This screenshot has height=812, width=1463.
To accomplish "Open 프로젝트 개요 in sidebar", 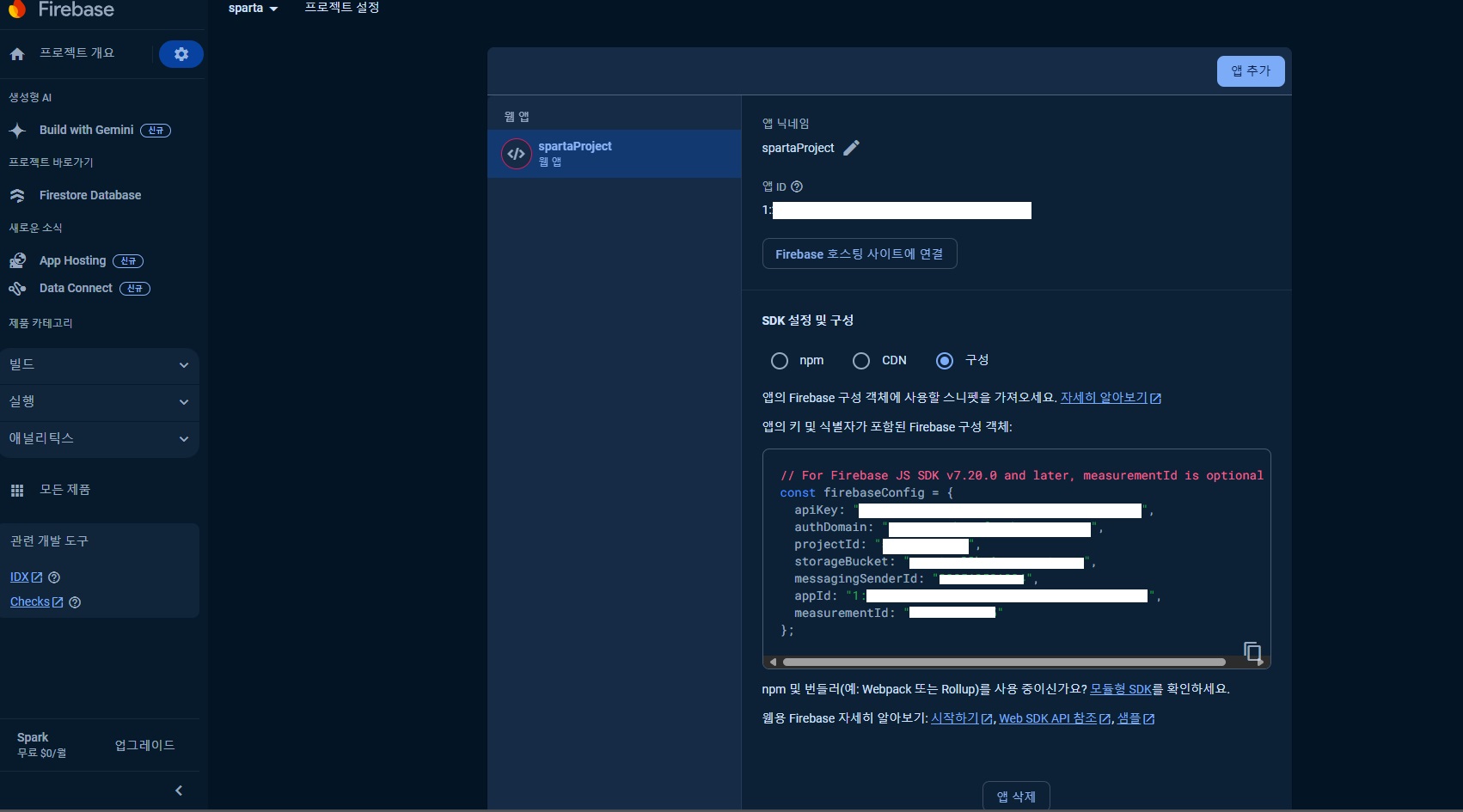I will click(77, 53).
